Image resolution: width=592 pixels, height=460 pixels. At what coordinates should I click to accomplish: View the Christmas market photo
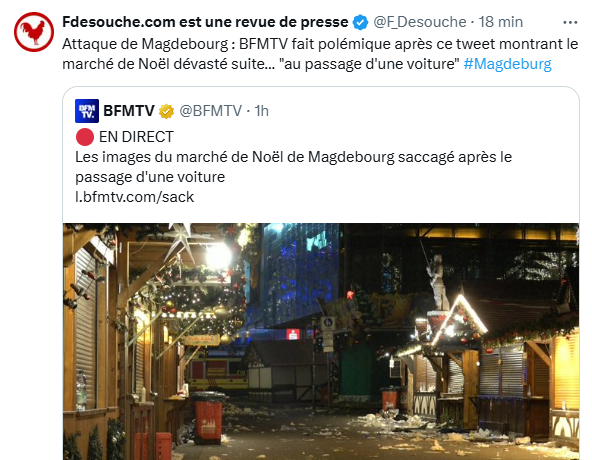pyautogui.click(x=321, y=341)
